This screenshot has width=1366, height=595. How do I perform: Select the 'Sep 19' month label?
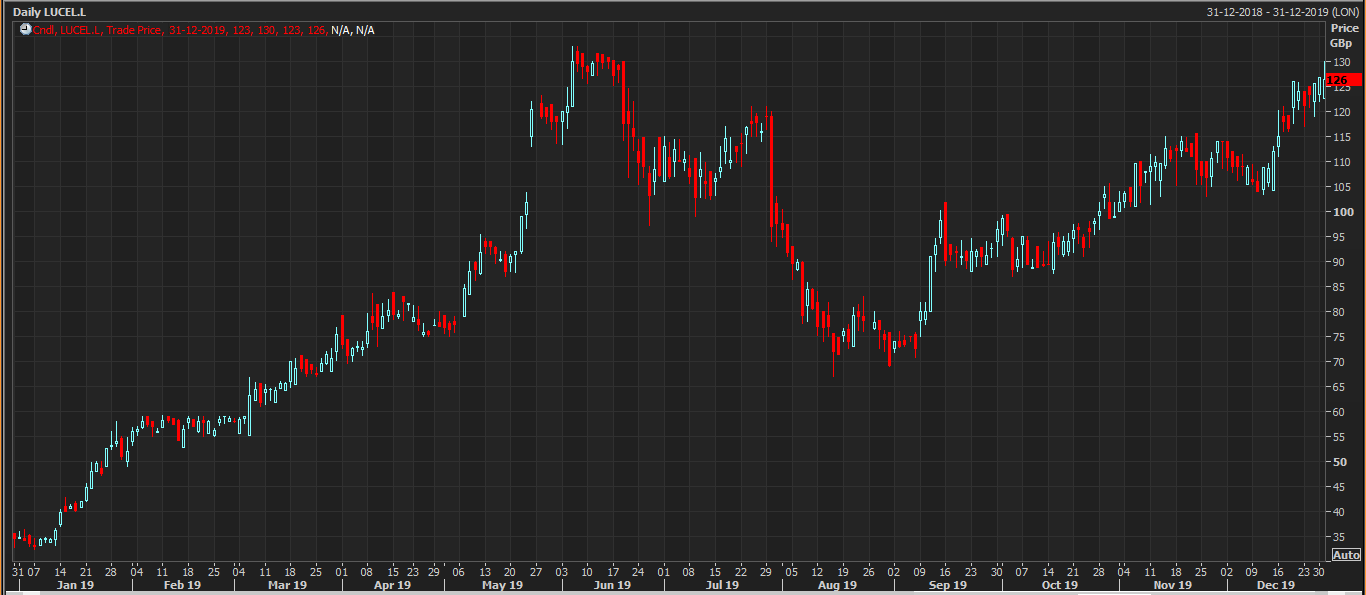coord(947,585)
